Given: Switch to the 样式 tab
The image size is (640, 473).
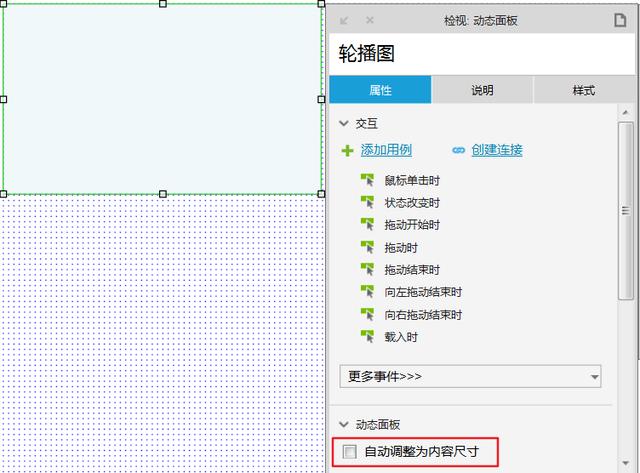Looking at the screenshot, I should click(x=584, y=90).
